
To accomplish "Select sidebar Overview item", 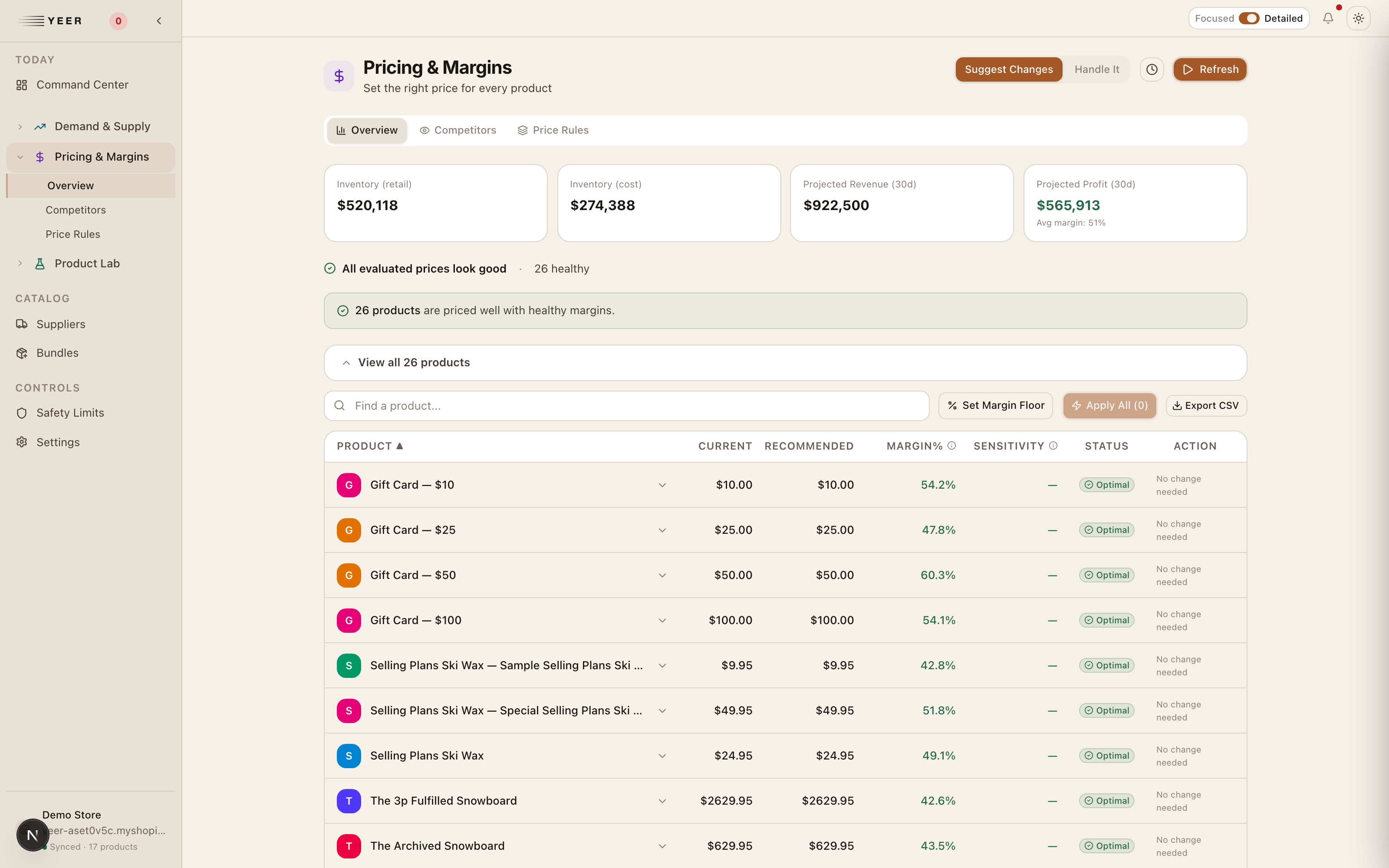I will click(91, 185).
